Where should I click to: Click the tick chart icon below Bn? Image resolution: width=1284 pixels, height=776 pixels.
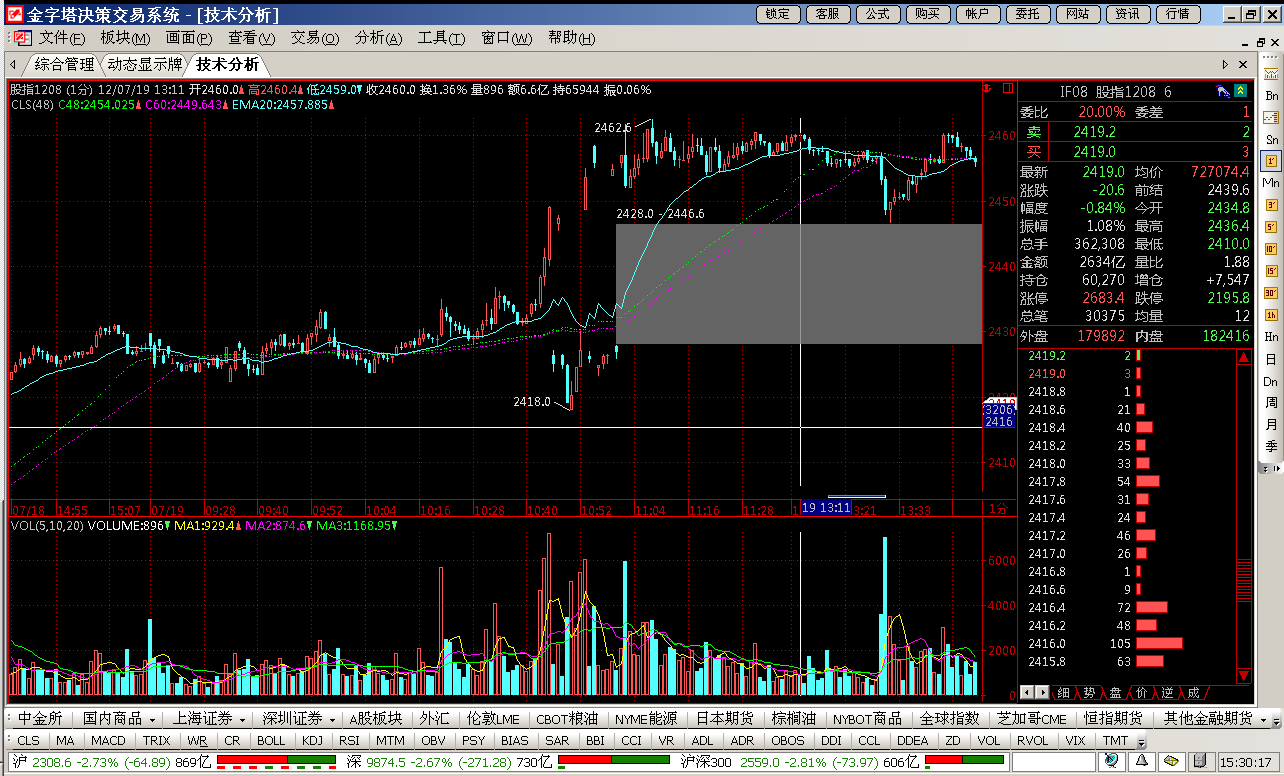pyautogui.click(x=1271, y=117)
